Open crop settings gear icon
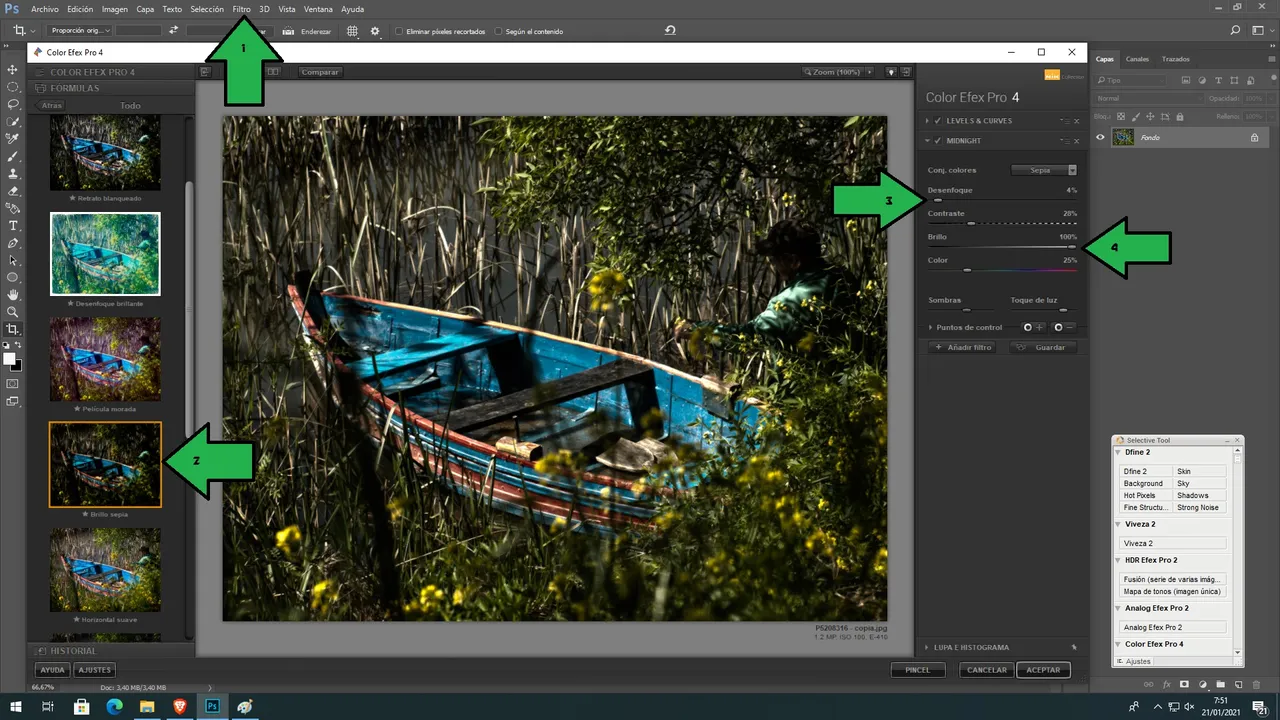 [375, 31]
